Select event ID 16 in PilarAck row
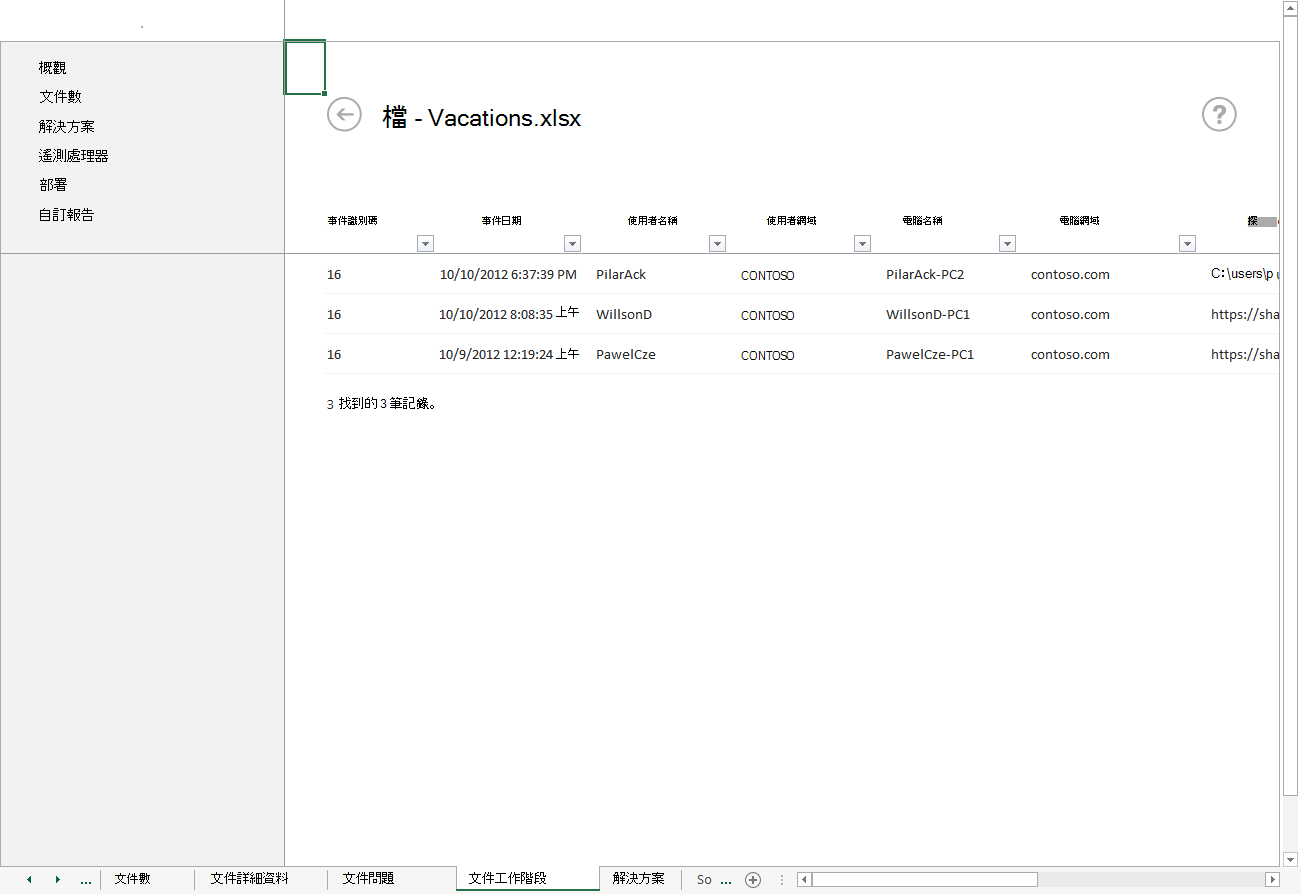This screenshot has height=894, width=1301. (334, 274)
